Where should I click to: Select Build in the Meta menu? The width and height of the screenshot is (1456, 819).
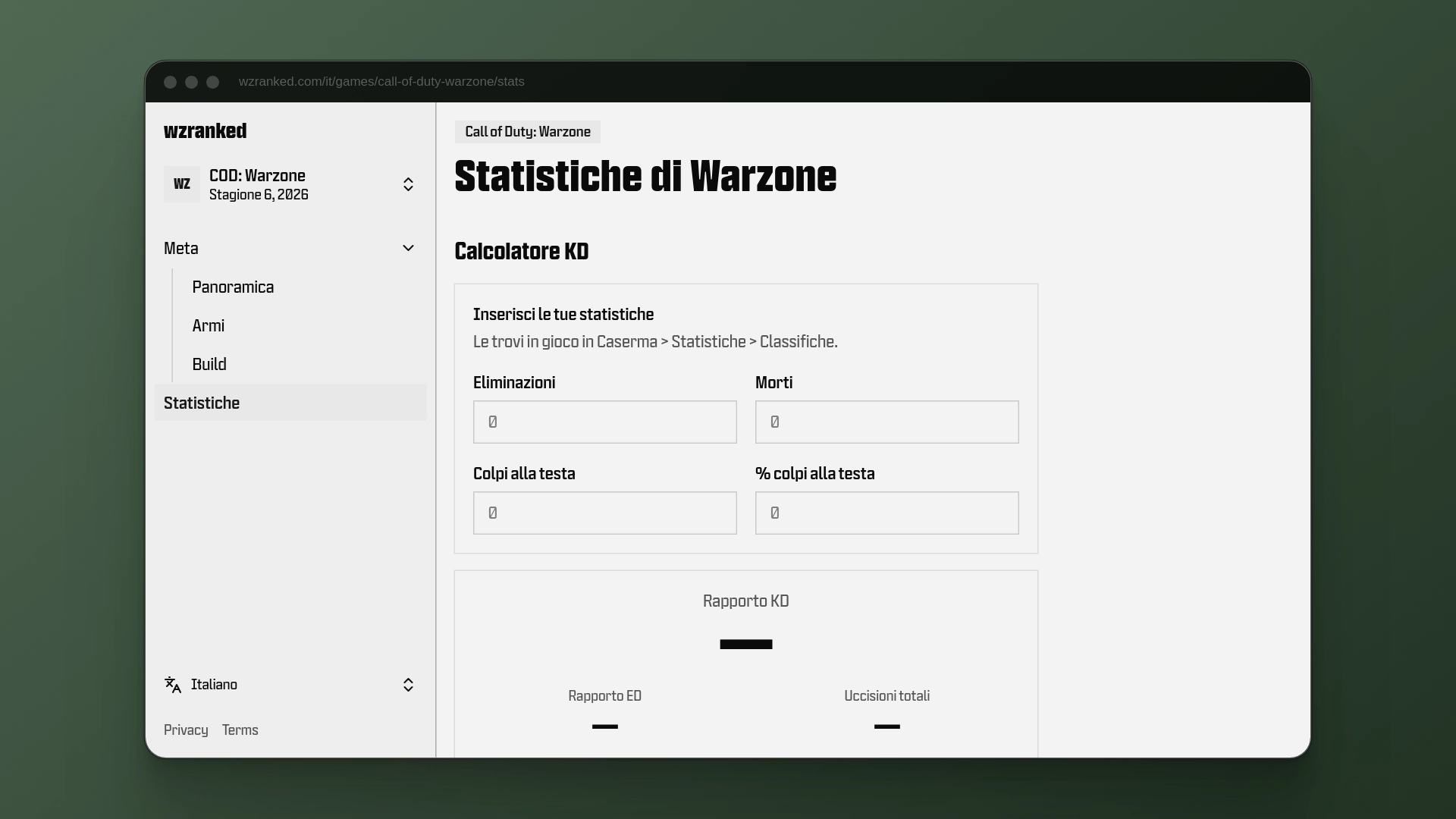click(x=209, y=365)
